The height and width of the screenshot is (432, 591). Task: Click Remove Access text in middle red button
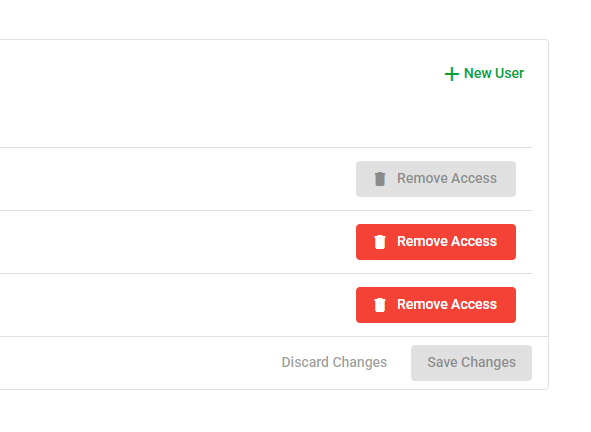tap(447, 241)
